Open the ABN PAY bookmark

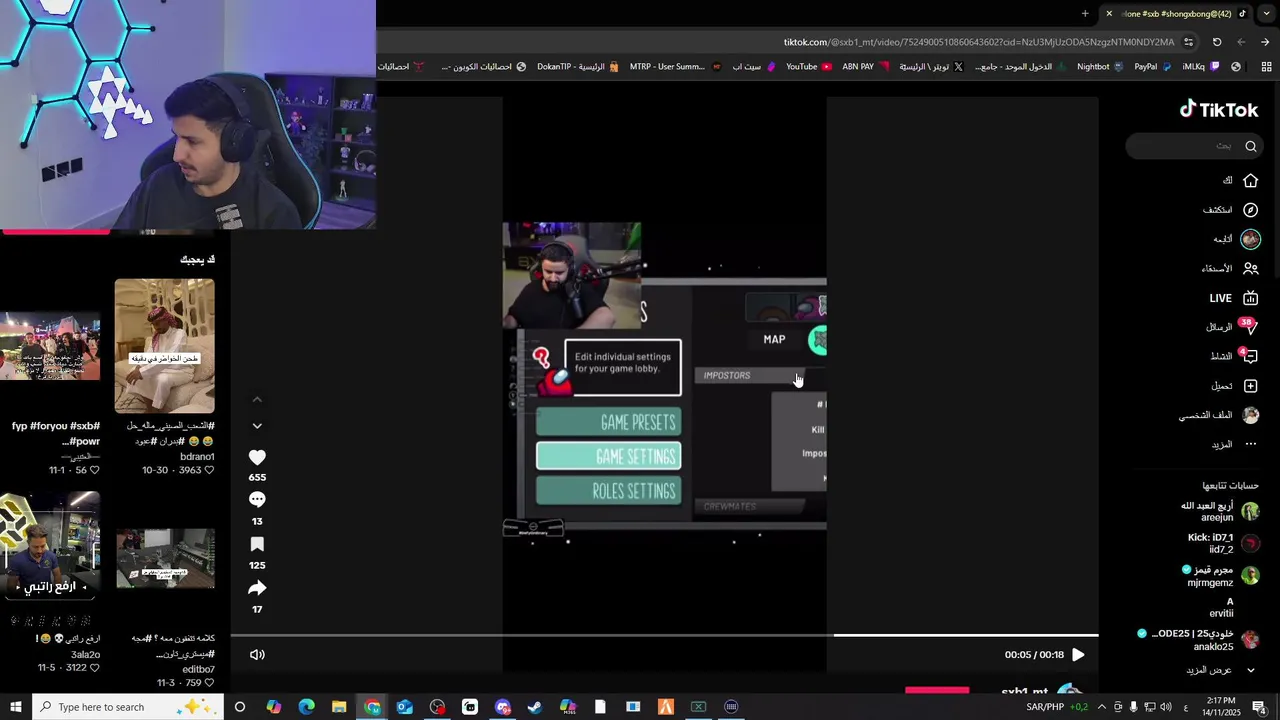point(866,67)
